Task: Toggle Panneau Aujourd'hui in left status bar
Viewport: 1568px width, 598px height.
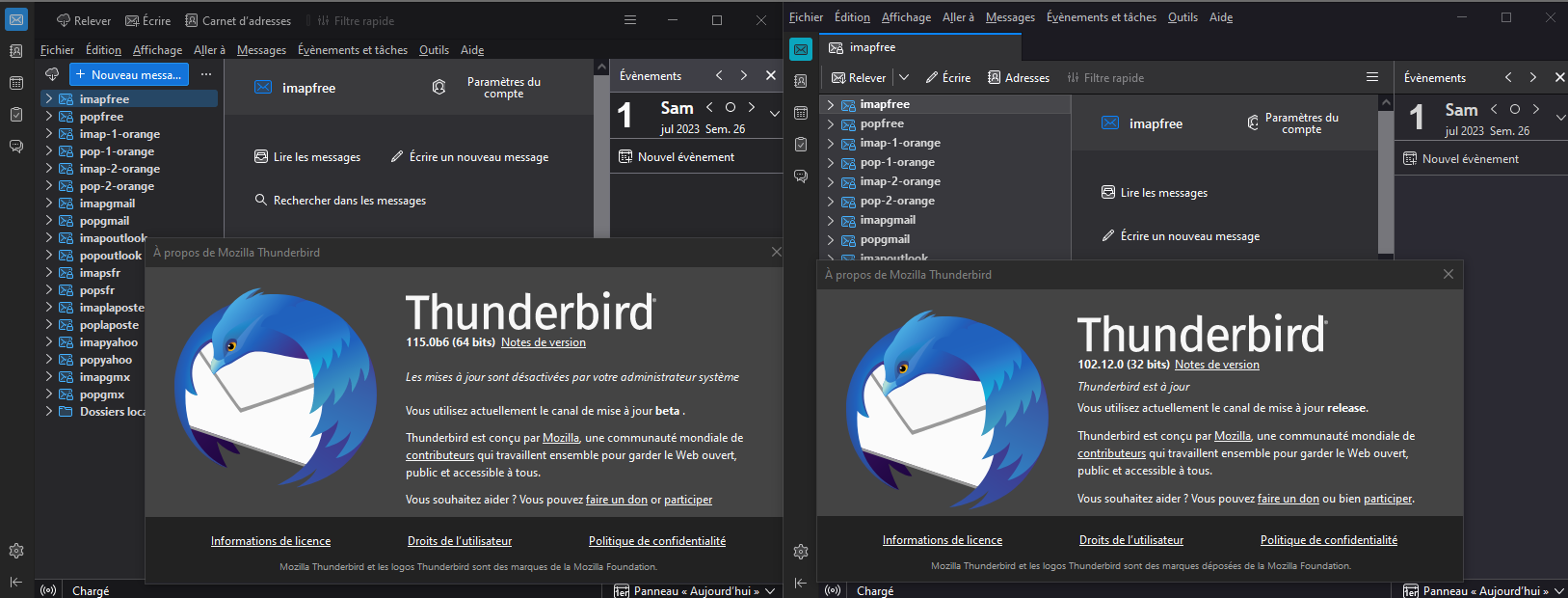Action: (x=695, y=590)
